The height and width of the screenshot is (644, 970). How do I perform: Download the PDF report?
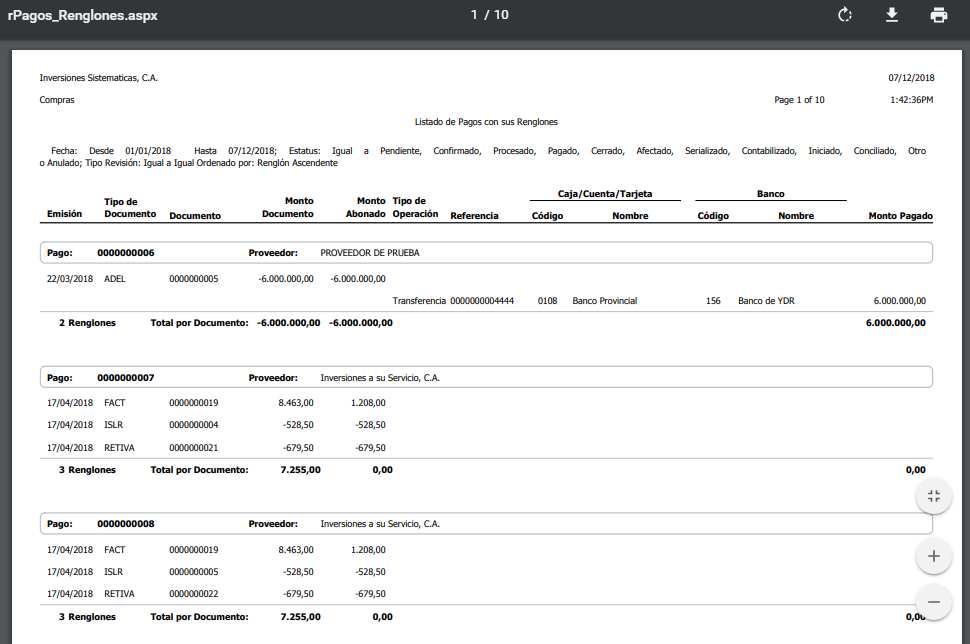pos(892,15)
